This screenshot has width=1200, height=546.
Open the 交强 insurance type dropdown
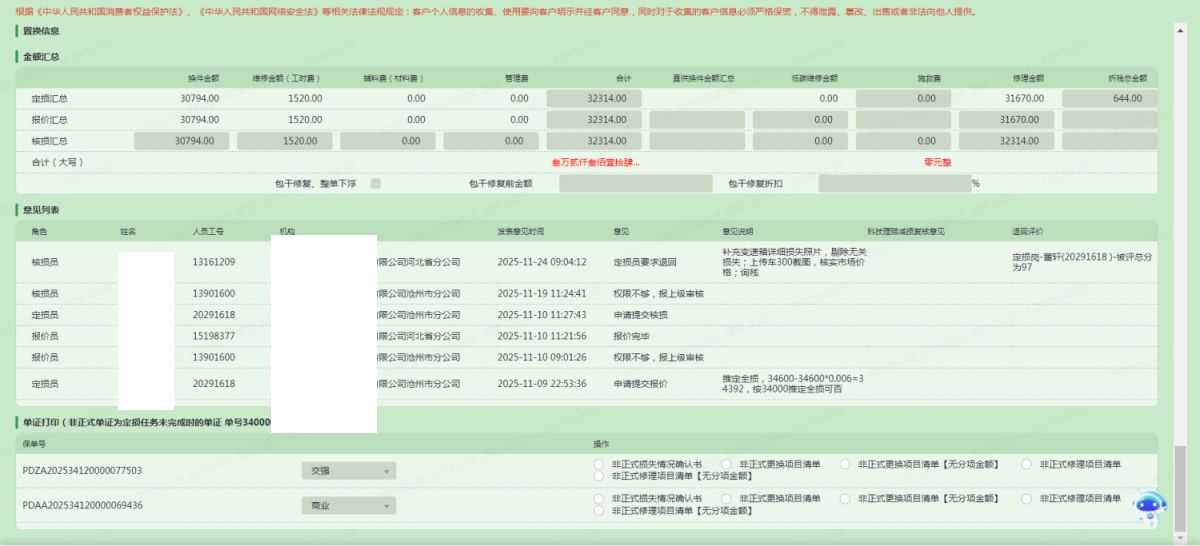click(348, 471)
